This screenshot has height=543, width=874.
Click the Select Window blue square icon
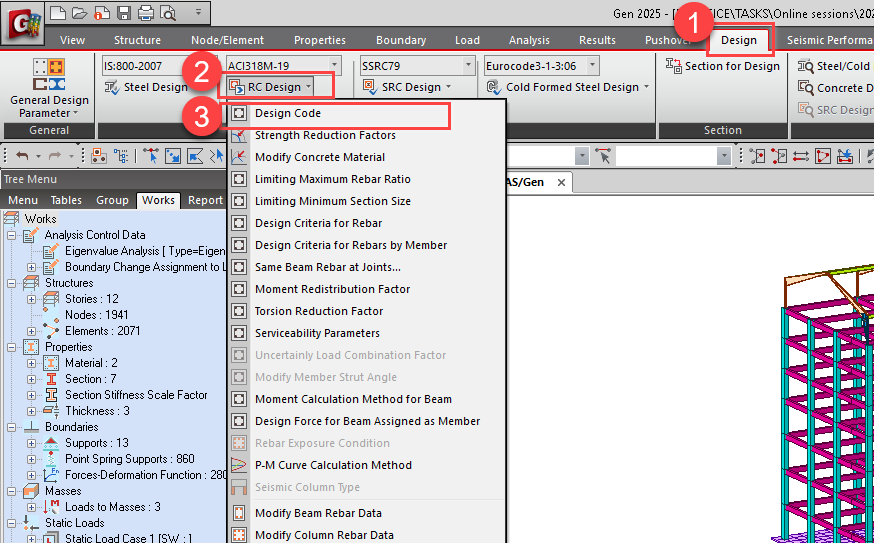click(x=173, y=156)
